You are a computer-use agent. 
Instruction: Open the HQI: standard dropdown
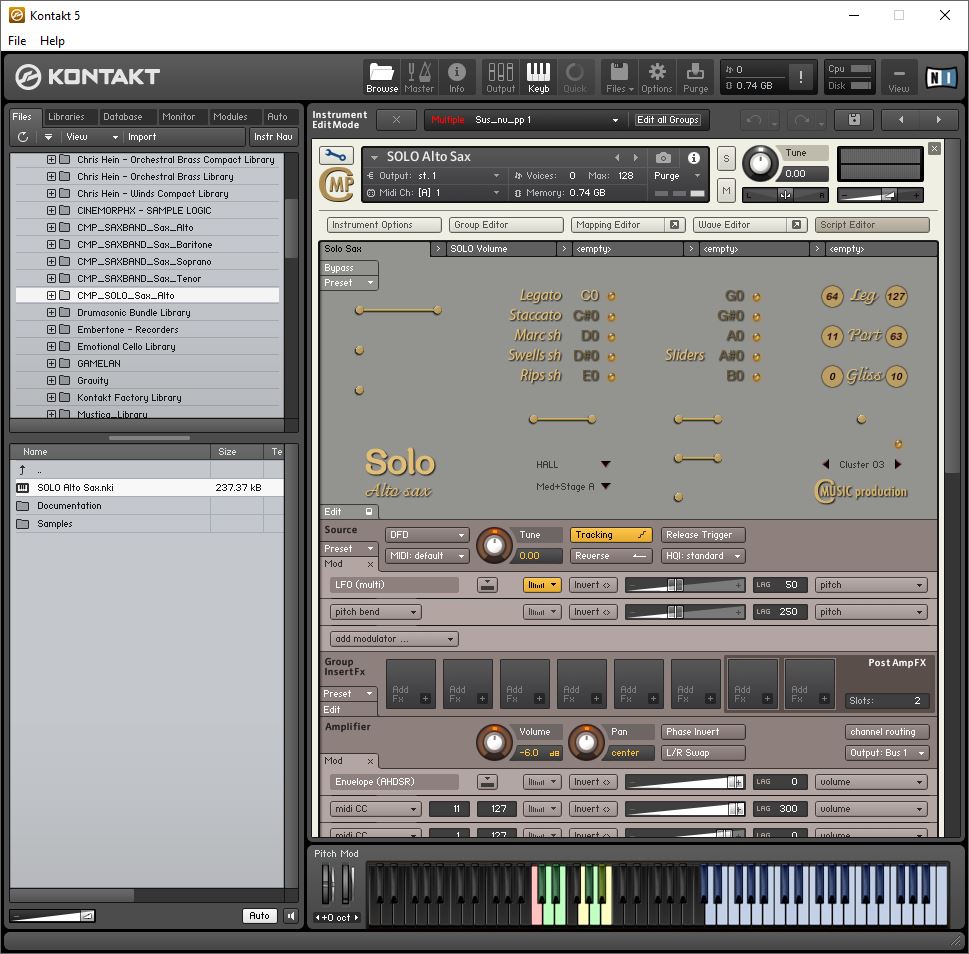click(703, 555)
